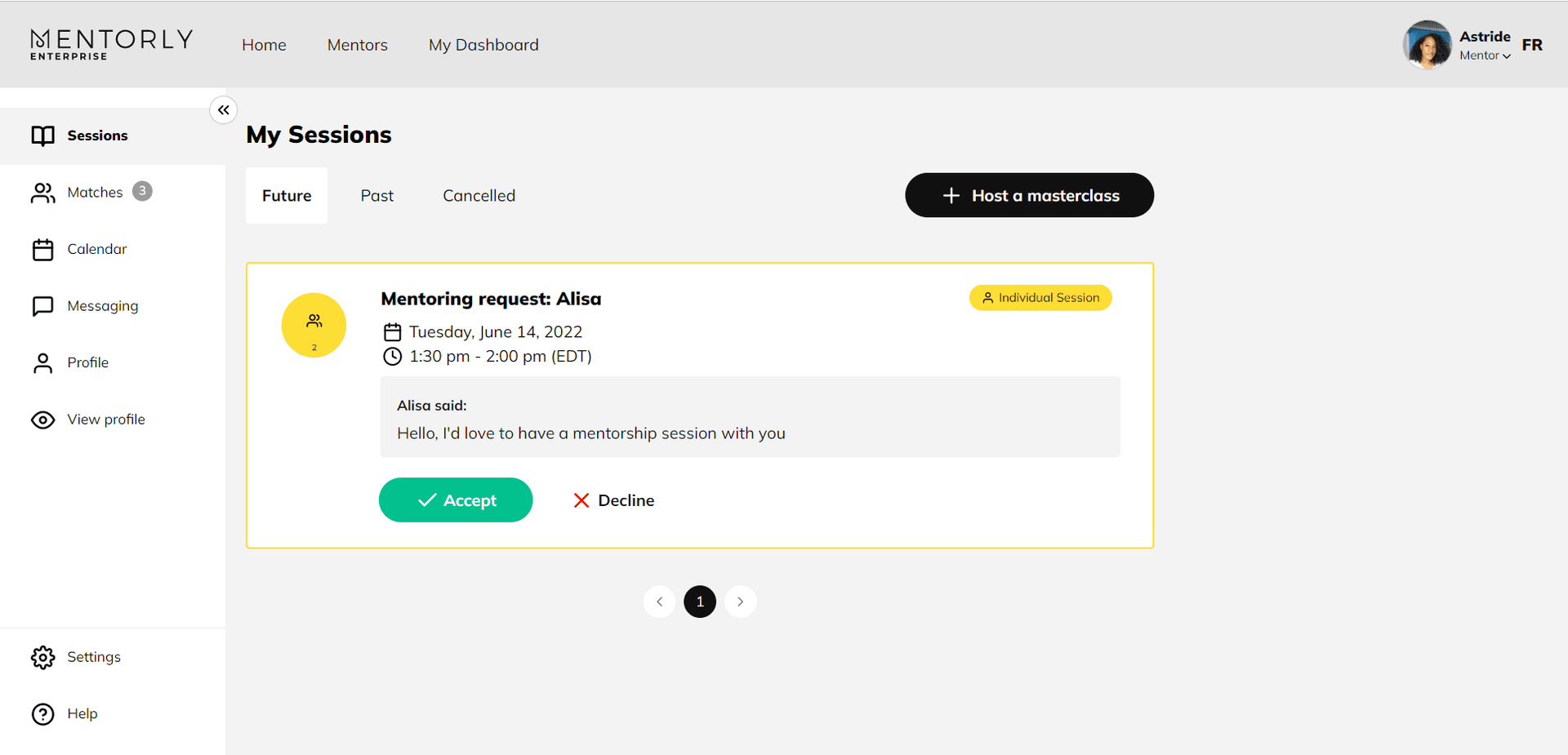The image size is (1568, 755).
Task: Click the Matches people icon
Action: click(x=42, y=193)
